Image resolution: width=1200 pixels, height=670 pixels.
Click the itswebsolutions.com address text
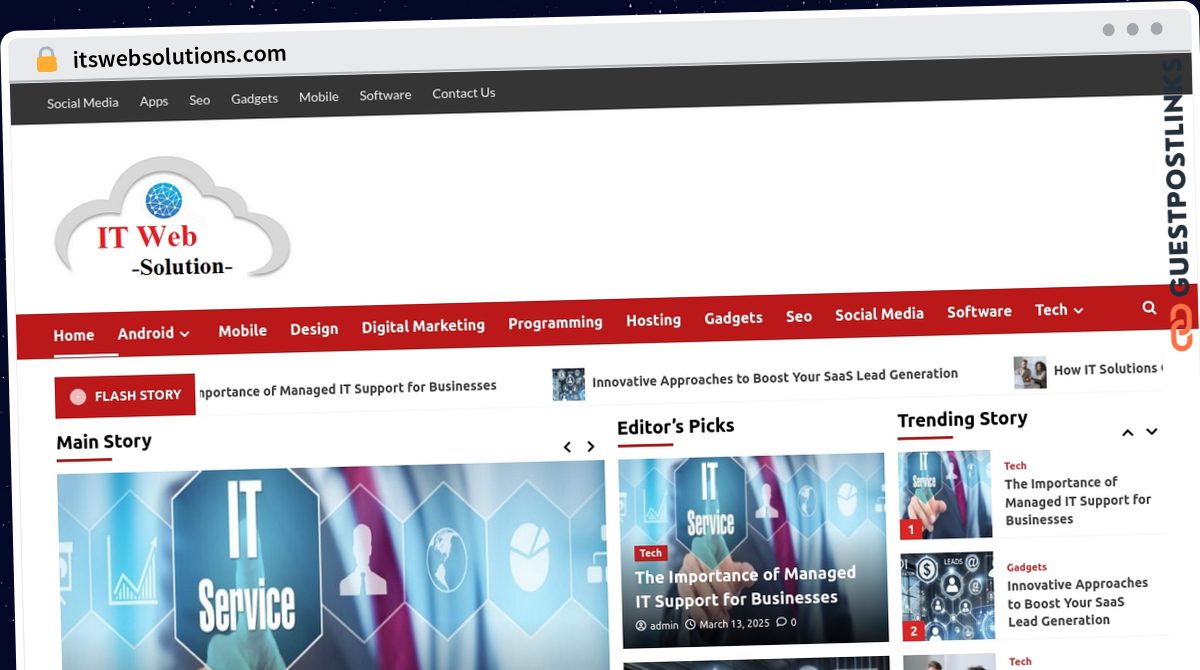[180, 56]
